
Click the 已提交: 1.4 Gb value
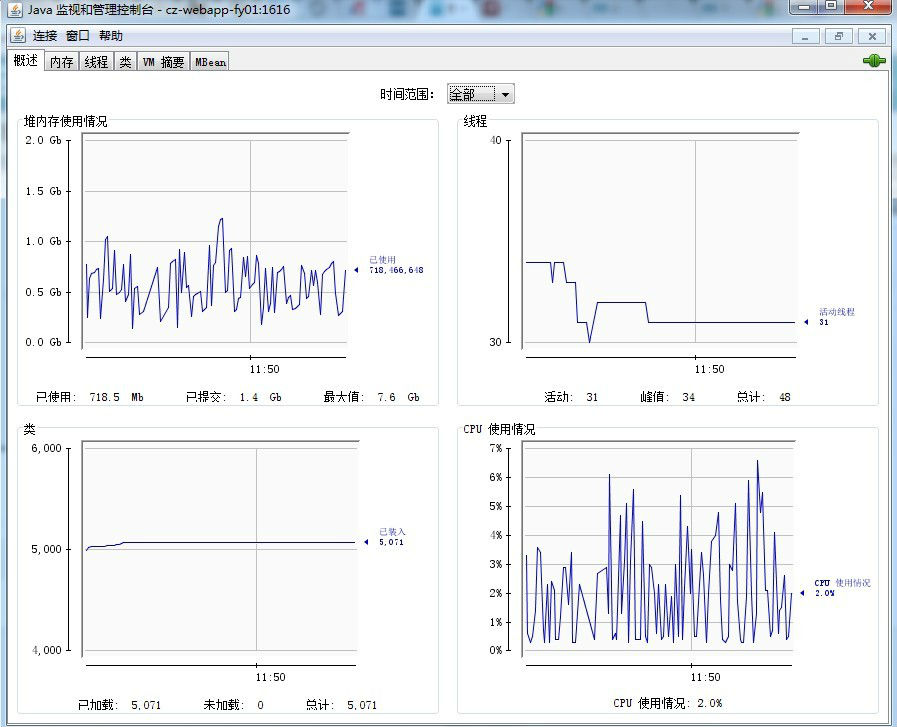[233, 397]
